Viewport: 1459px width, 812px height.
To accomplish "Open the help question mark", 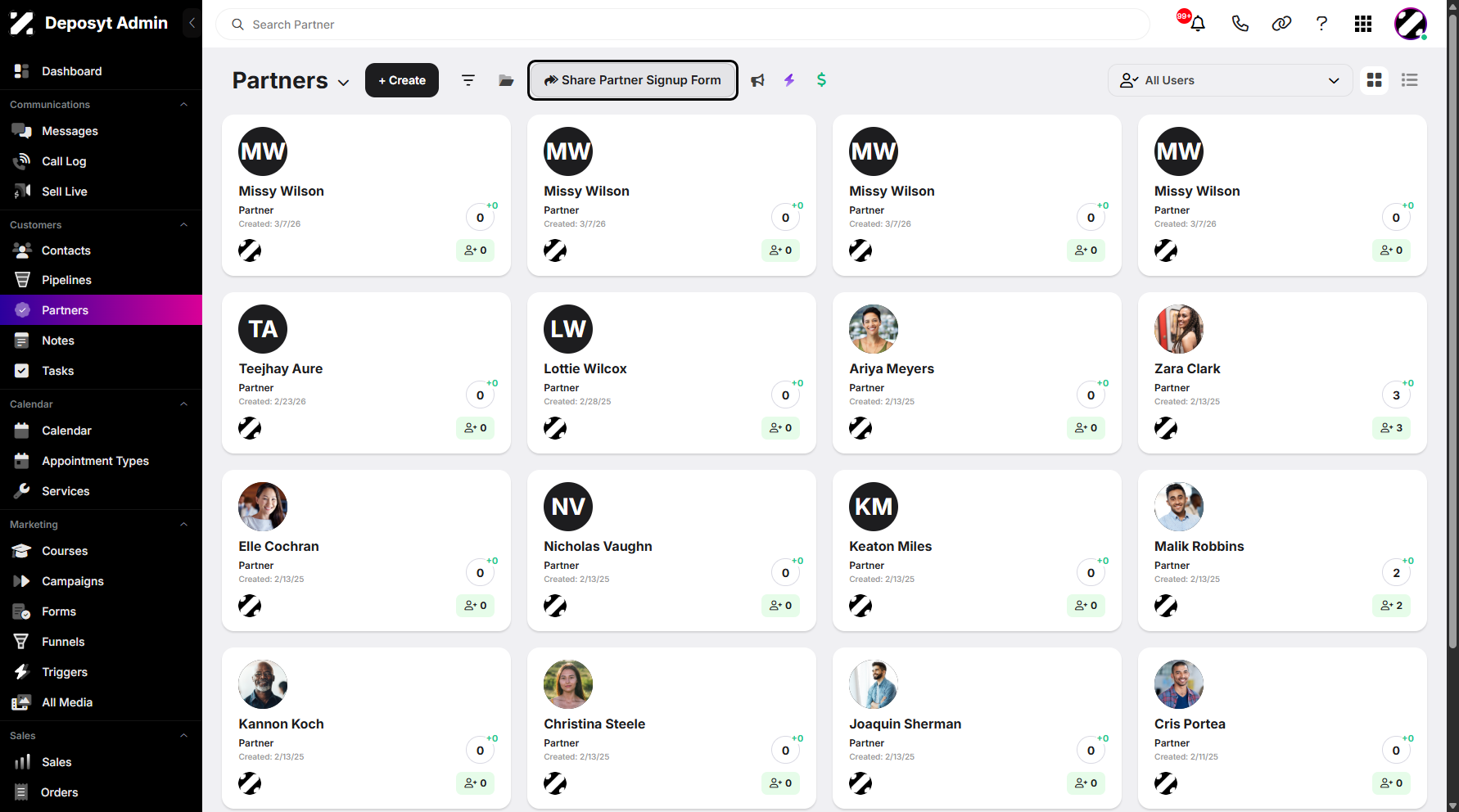I will [1321, 24].
